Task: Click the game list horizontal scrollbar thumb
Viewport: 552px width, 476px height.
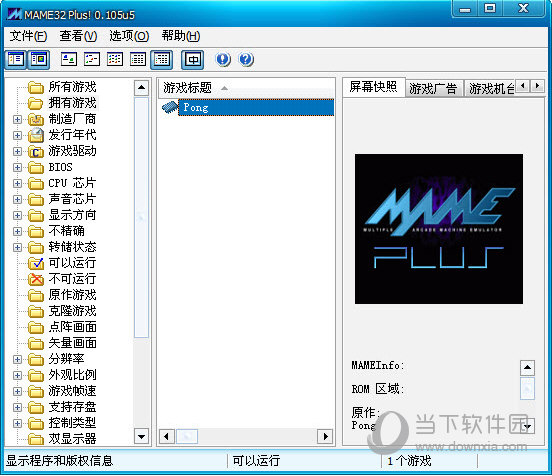Action: (187, 437)
